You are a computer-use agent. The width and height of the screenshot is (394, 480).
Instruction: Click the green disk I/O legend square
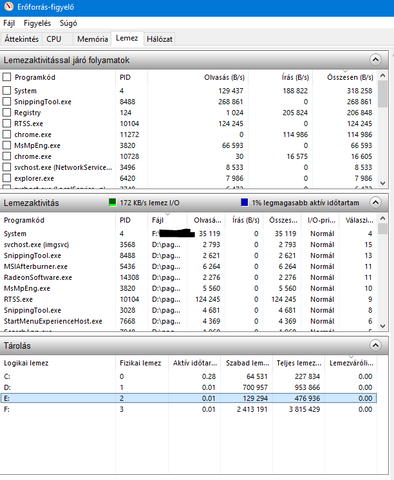pyautogui.click(x=113, y=202)
